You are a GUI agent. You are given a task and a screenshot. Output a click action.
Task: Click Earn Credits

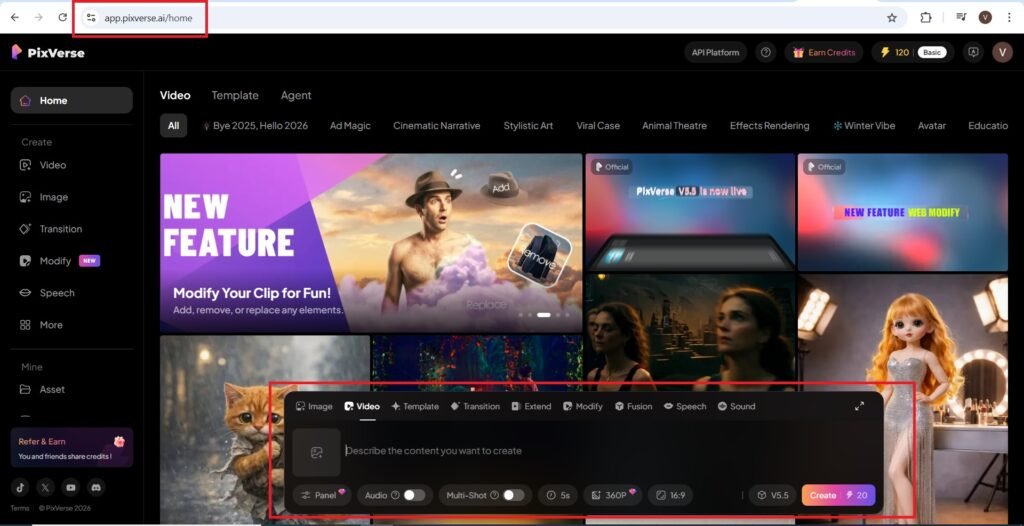[x=824, y=52]
